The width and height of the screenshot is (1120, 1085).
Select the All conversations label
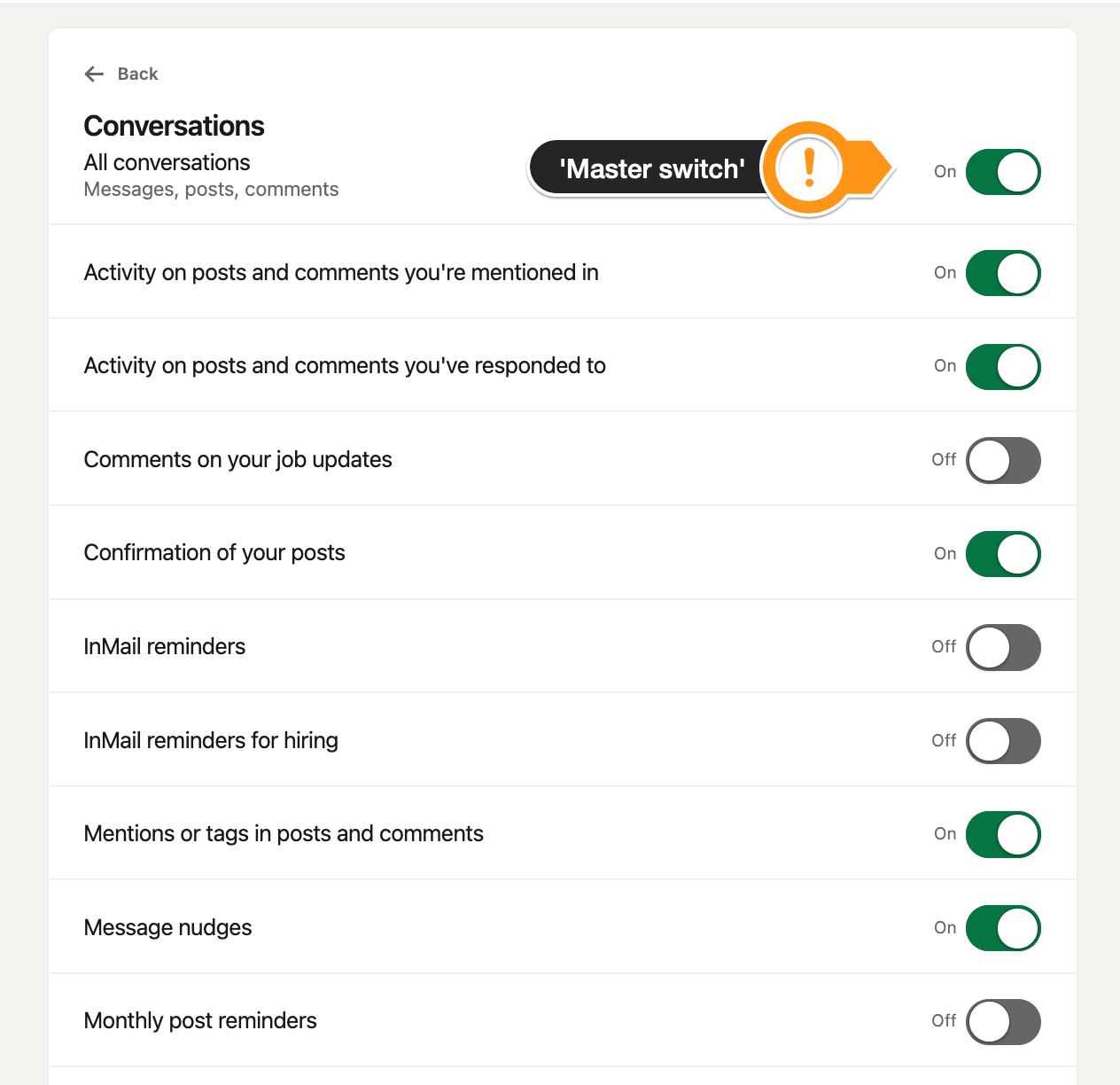pyautogui.click(x=167, y=162)
